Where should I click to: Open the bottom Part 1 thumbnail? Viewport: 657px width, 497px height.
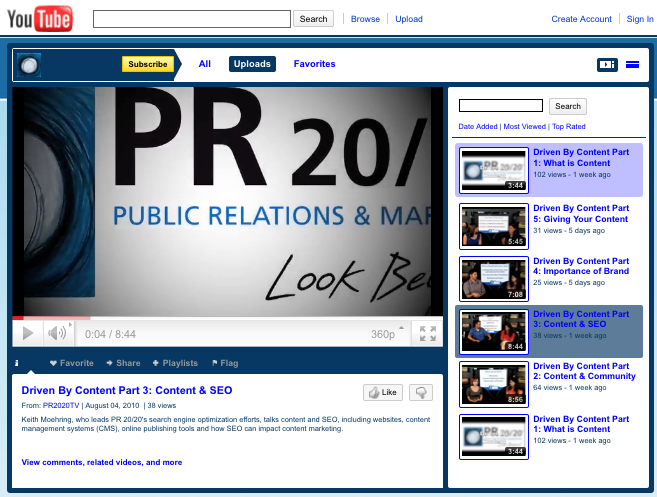494,437
